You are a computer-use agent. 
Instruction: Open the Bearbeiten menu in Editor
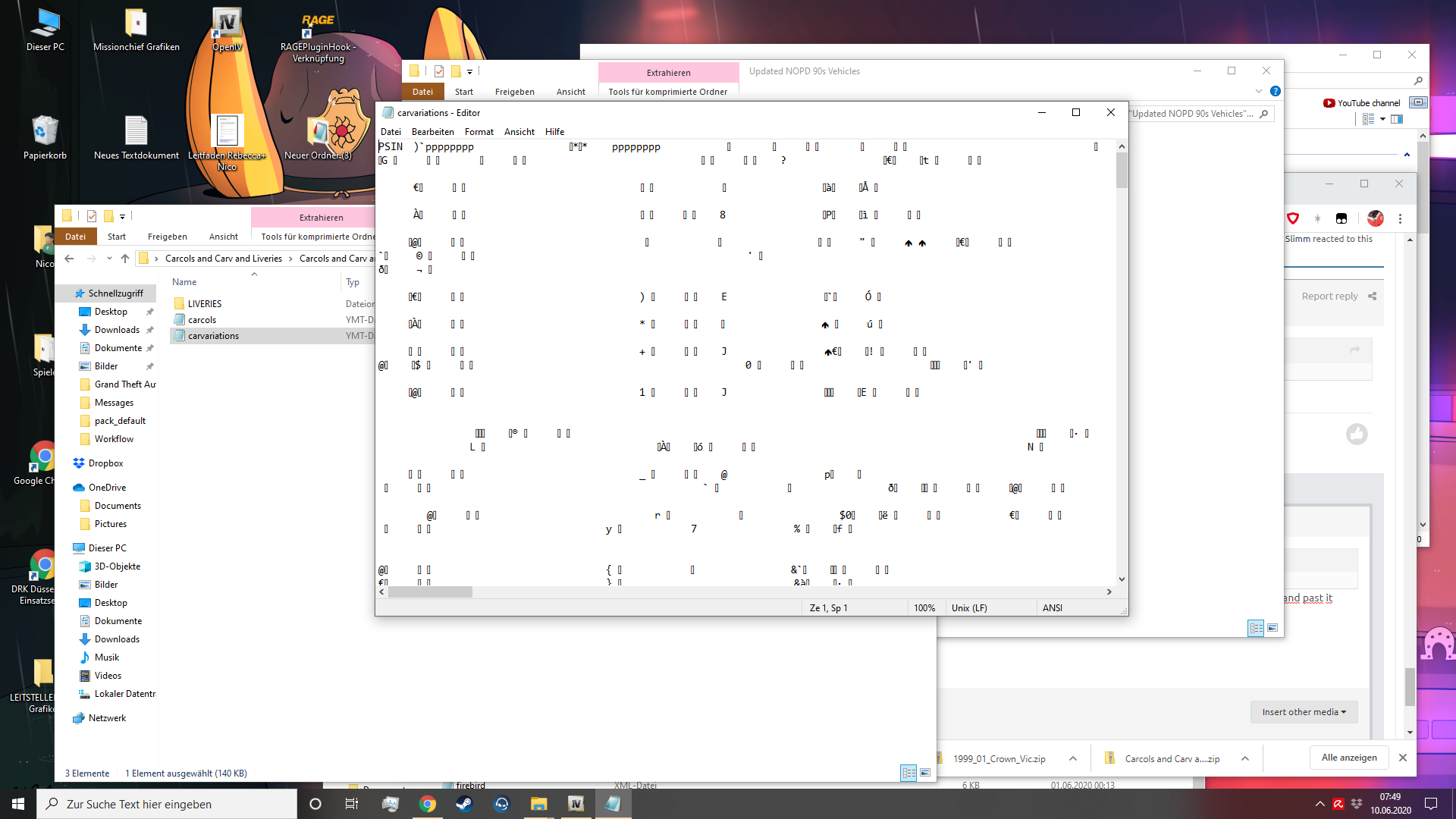coord(432,132)
